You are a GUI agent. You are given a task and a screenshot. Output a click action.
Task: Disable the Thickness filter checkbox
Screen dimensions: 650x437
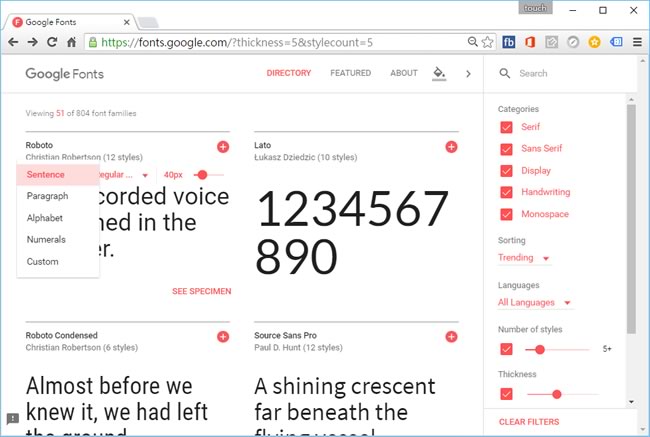(x=506, y=394)
